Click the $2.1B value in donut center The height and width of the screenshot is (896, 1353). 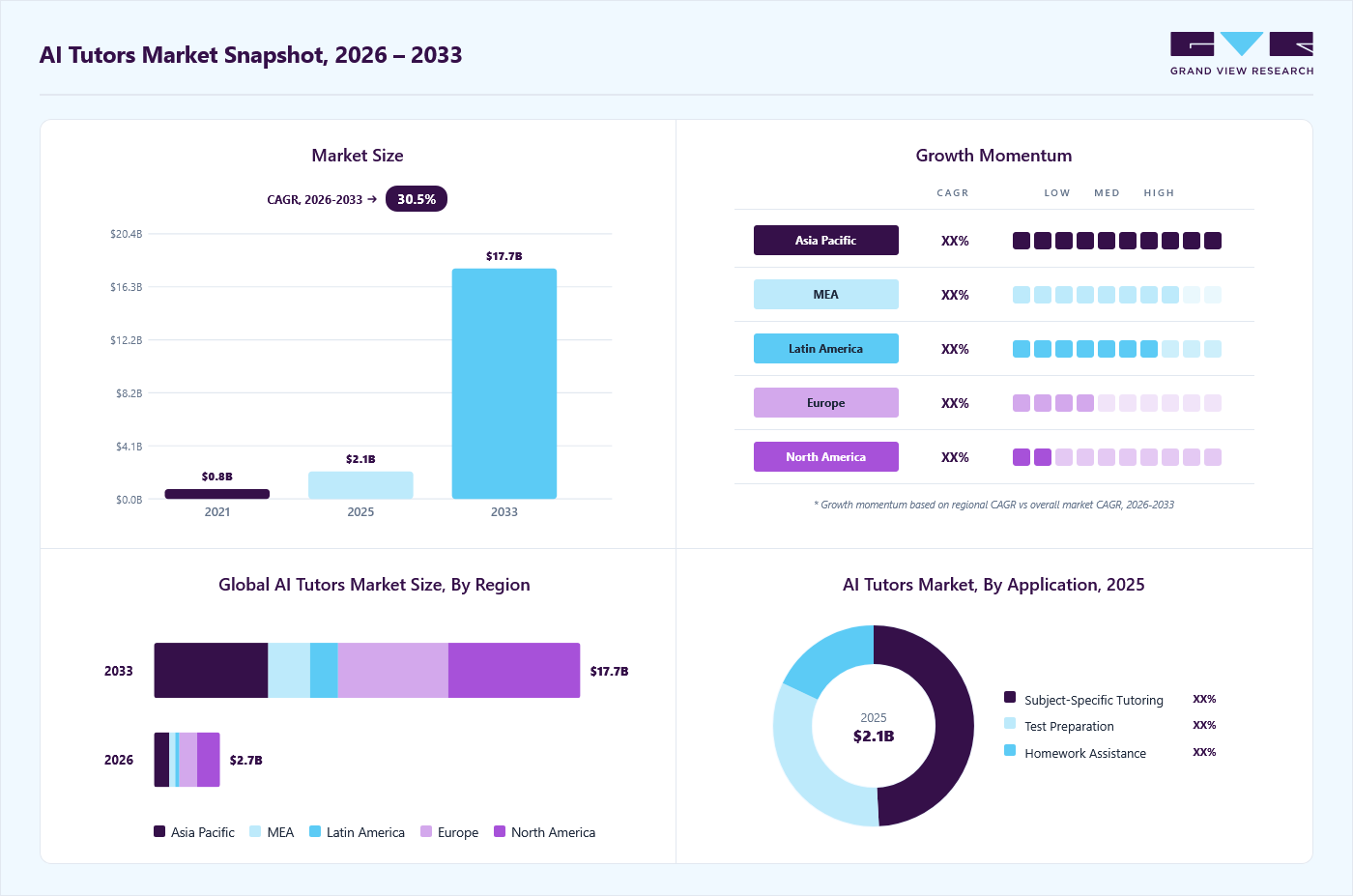point(874,737)
